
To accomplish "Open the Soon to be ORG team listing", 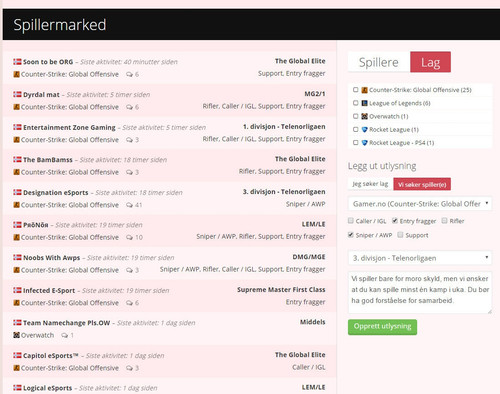I will [48, 62].
